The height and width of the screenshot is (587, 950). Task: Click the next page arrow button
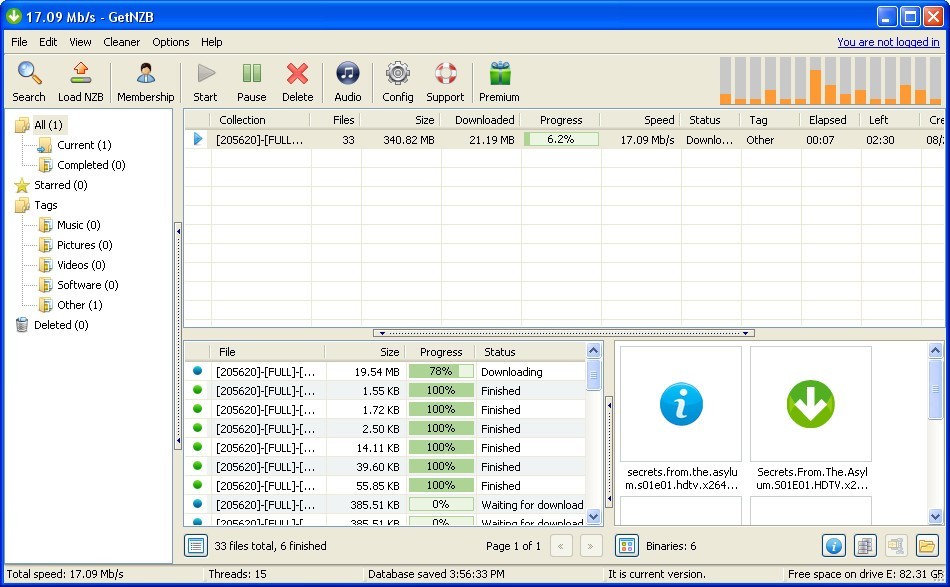[x=589, y=546]
